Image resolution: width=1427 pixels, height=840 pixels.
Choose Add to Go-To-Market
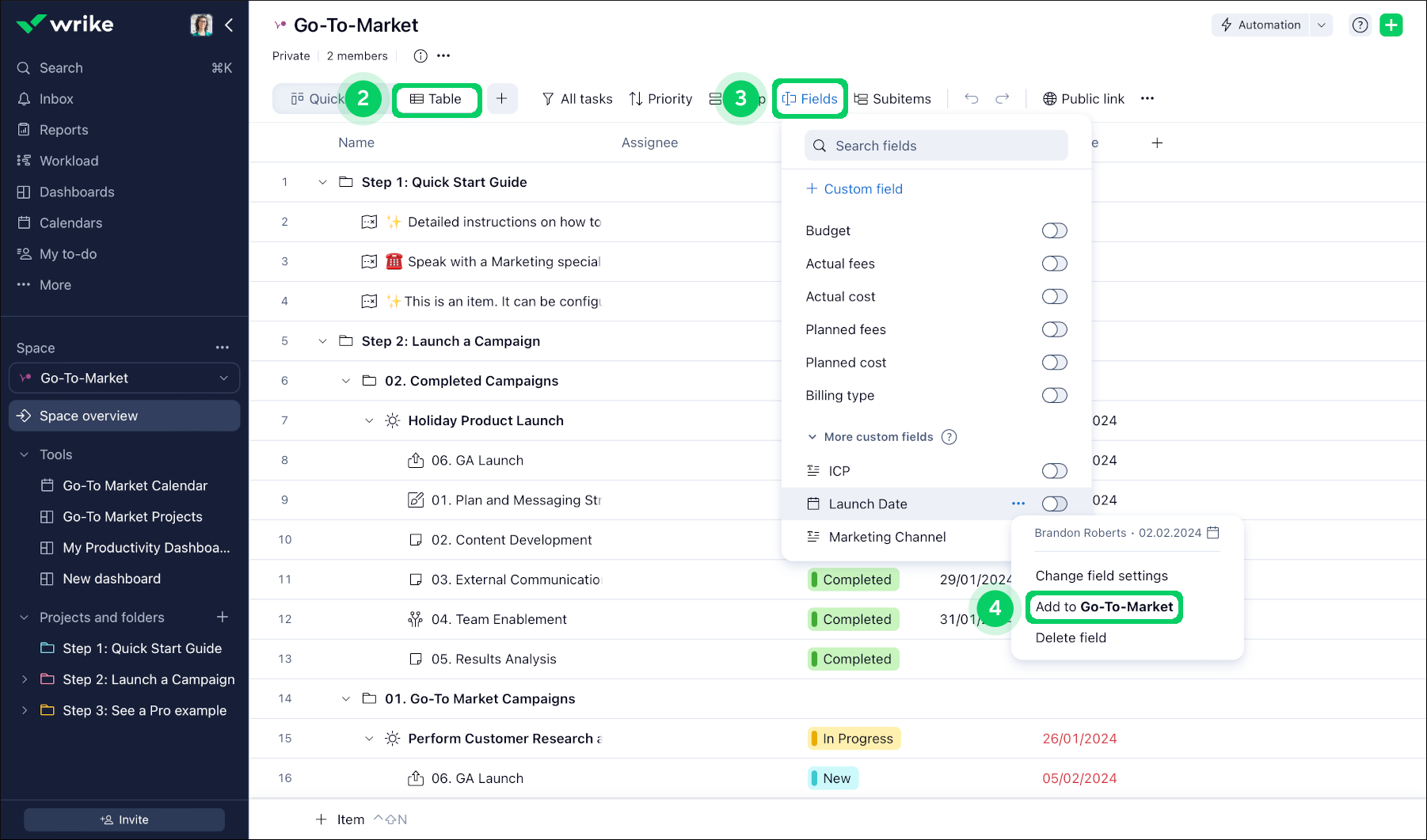(x=1104, y=606)
